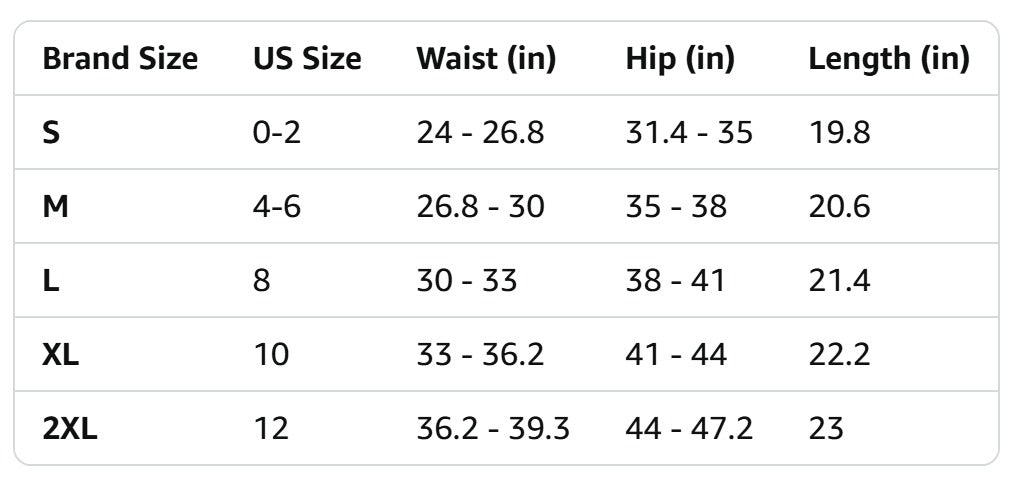This screenshot has height=489, width=1011.
Task: Click the hip value 44 - 47.2
Action: [689, 429]
